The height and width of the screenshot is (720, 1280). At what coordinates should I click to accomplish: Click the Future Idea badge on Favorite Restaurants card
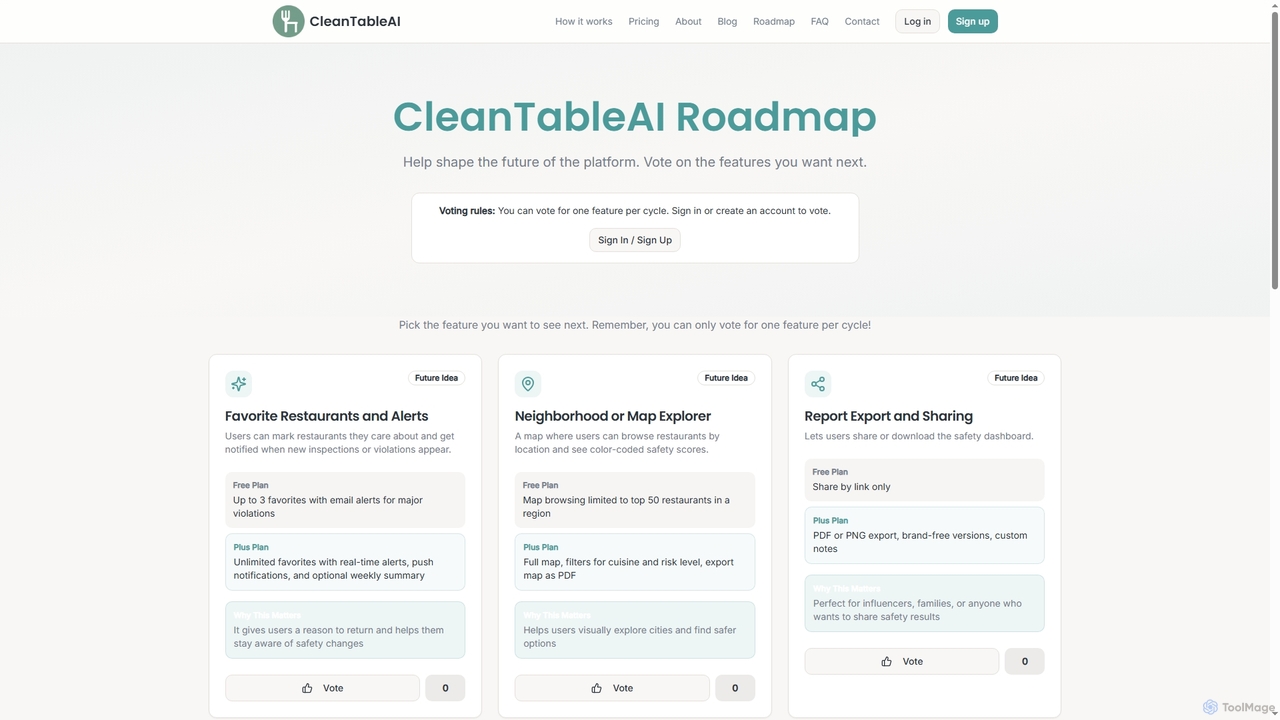coord(437,378)
